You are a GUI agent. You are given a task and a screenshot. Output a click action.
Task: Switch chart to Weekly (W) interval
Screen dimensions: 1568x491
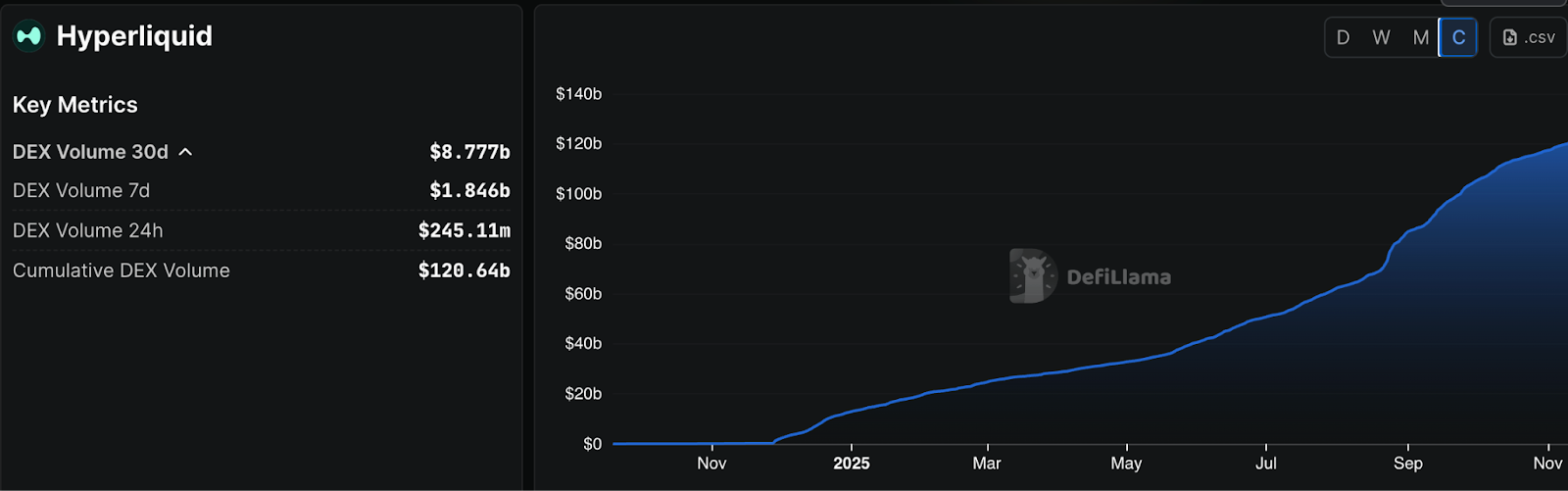point(1381,37)
